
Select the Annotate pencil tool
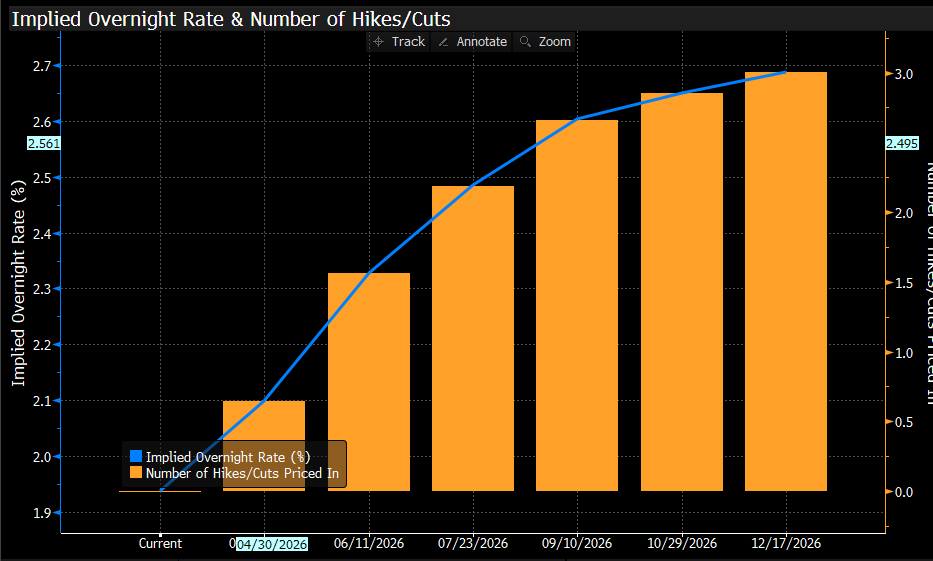coord(474,41)
